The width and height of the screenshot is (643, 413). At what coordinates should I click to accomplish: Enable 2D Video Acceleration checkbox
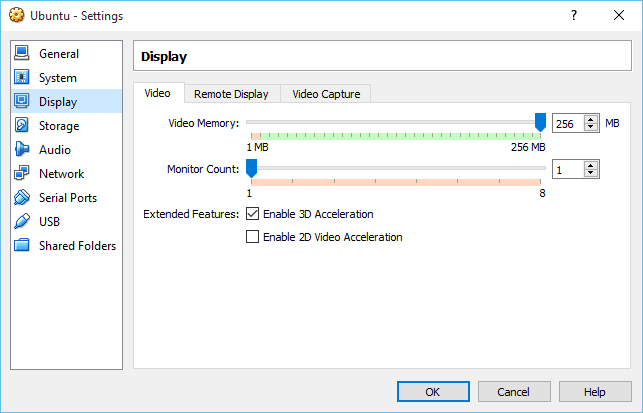point(252,237)
